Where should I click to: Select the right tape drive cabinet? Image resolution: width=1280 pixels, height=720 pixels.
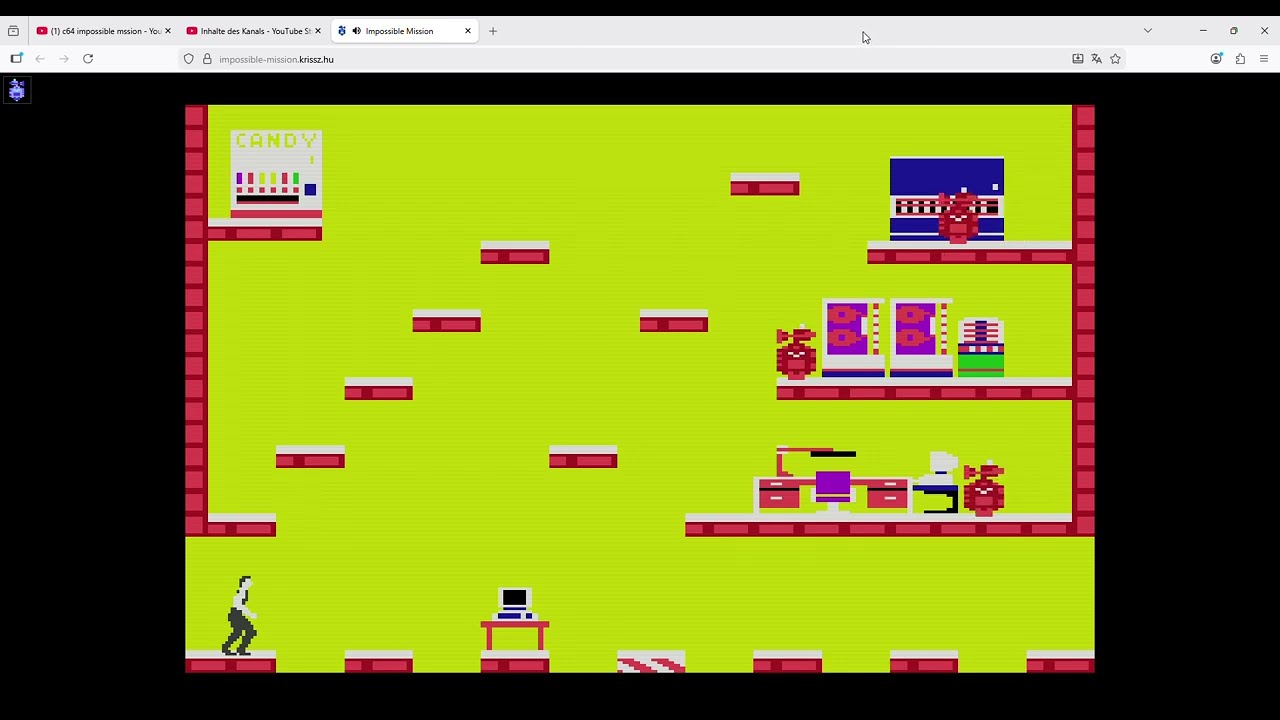tap(921, 338)
